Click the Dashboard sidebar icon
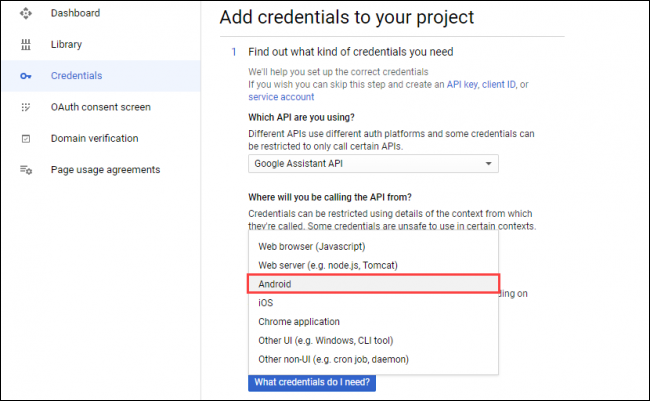 tap(26, 13)
